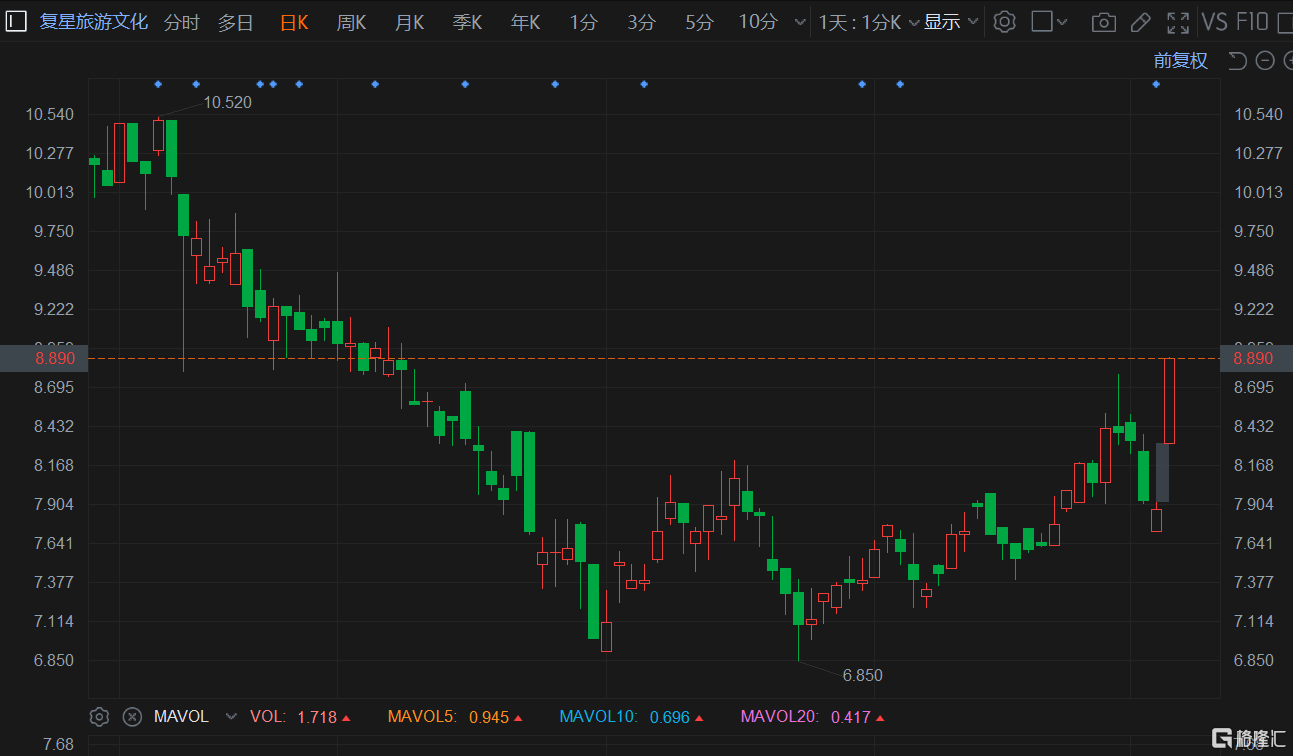
Task: Take a chart screenshot with camera icon
Action: coord(1103,22)
